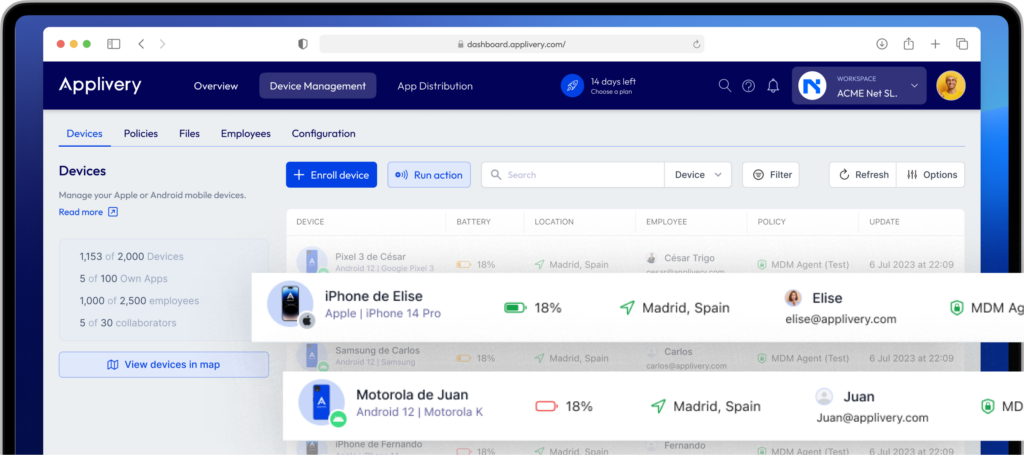Open App Distribution in top navigation
Image resolution: width=1024 pixels, height=455 pixels.
click(x=435, y=86)
